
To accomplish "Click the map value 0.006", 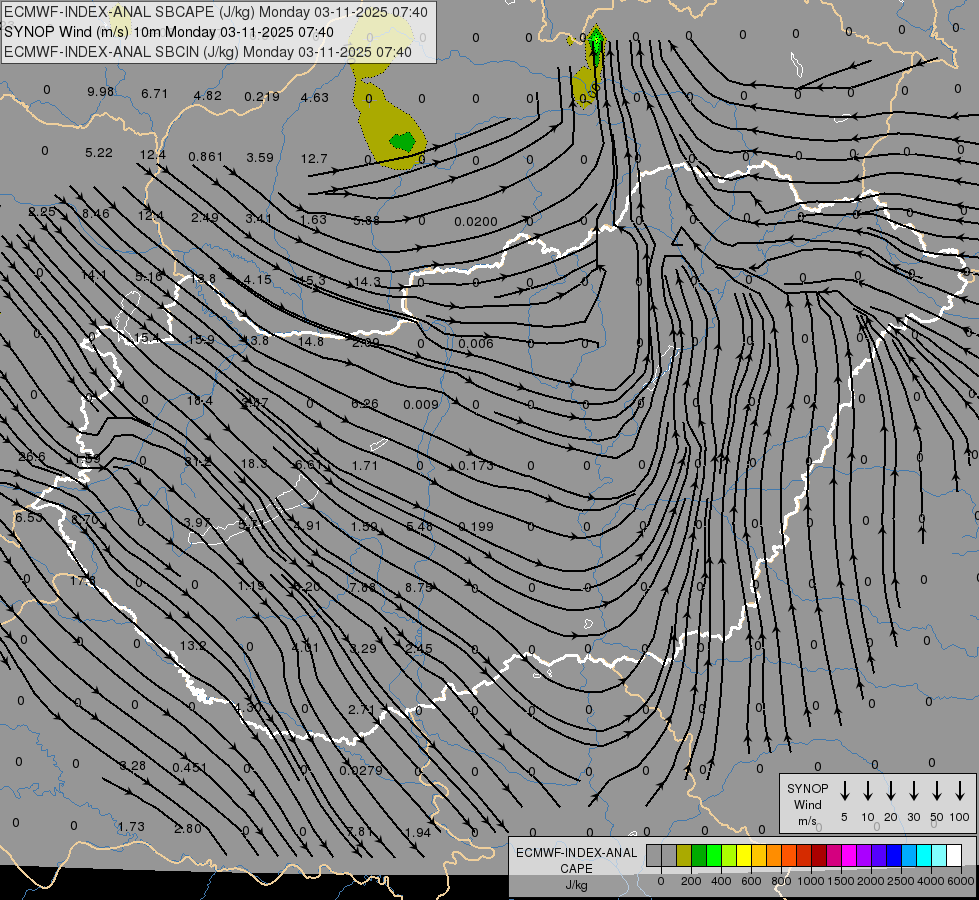I will coord(476,344).
